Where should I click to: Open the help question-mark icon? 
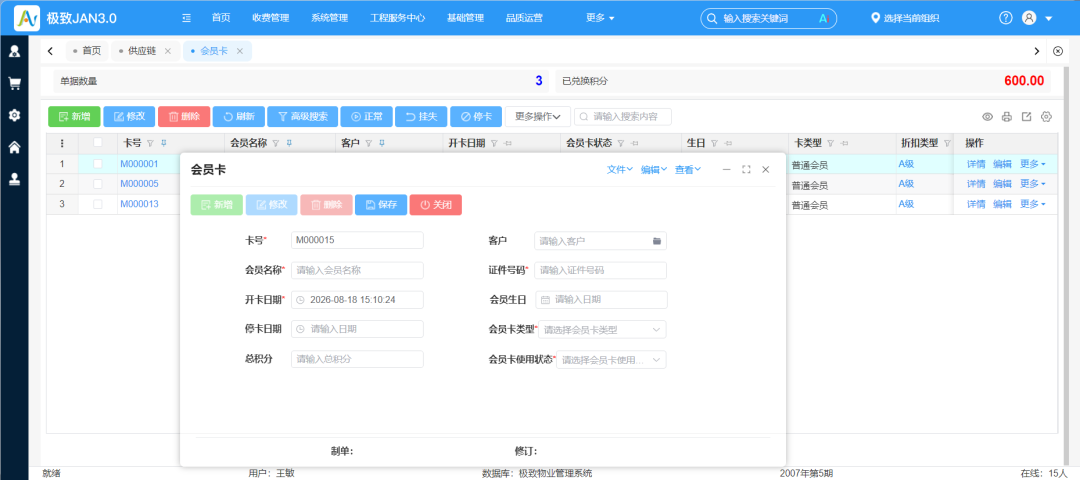point(1006,18)
